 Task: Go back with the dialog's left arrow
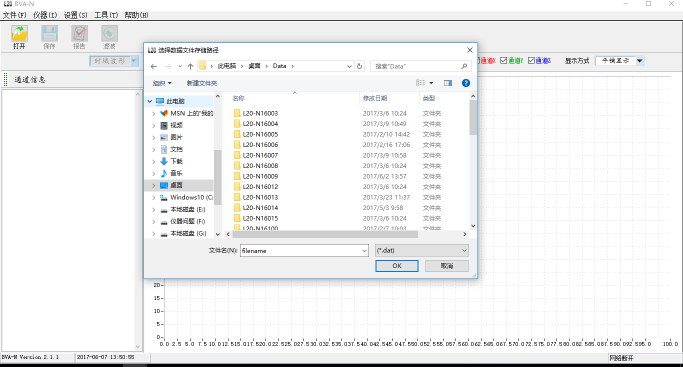click(153, 66)
